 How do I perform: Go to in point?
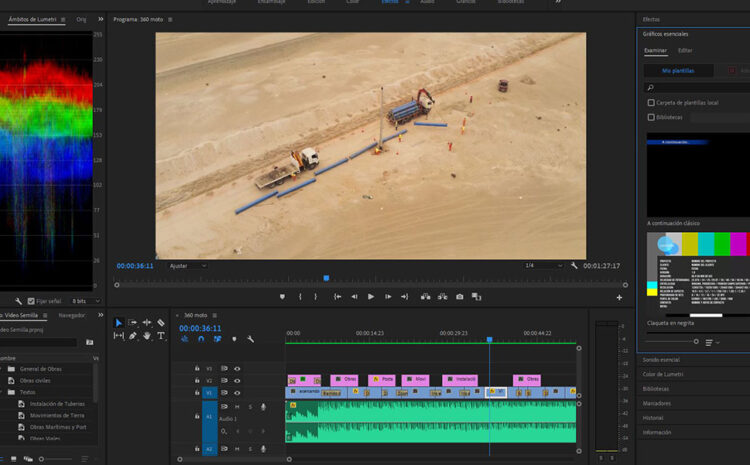pyautogui.click(x=337, y=297)
